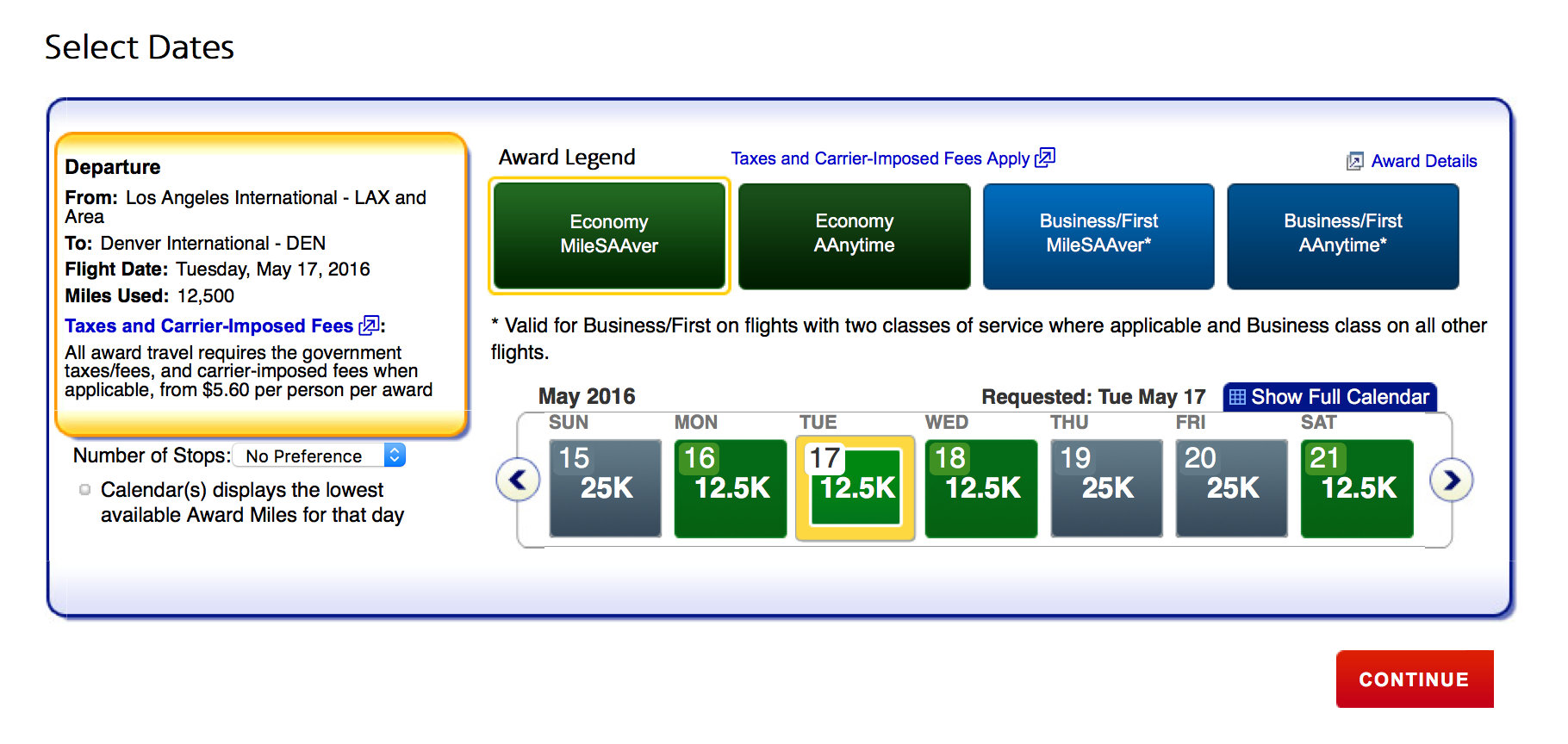This screenshot has width=1568, height=744.
Task: Click the 'Award Legend' label
Action: [x=567, y=158]
